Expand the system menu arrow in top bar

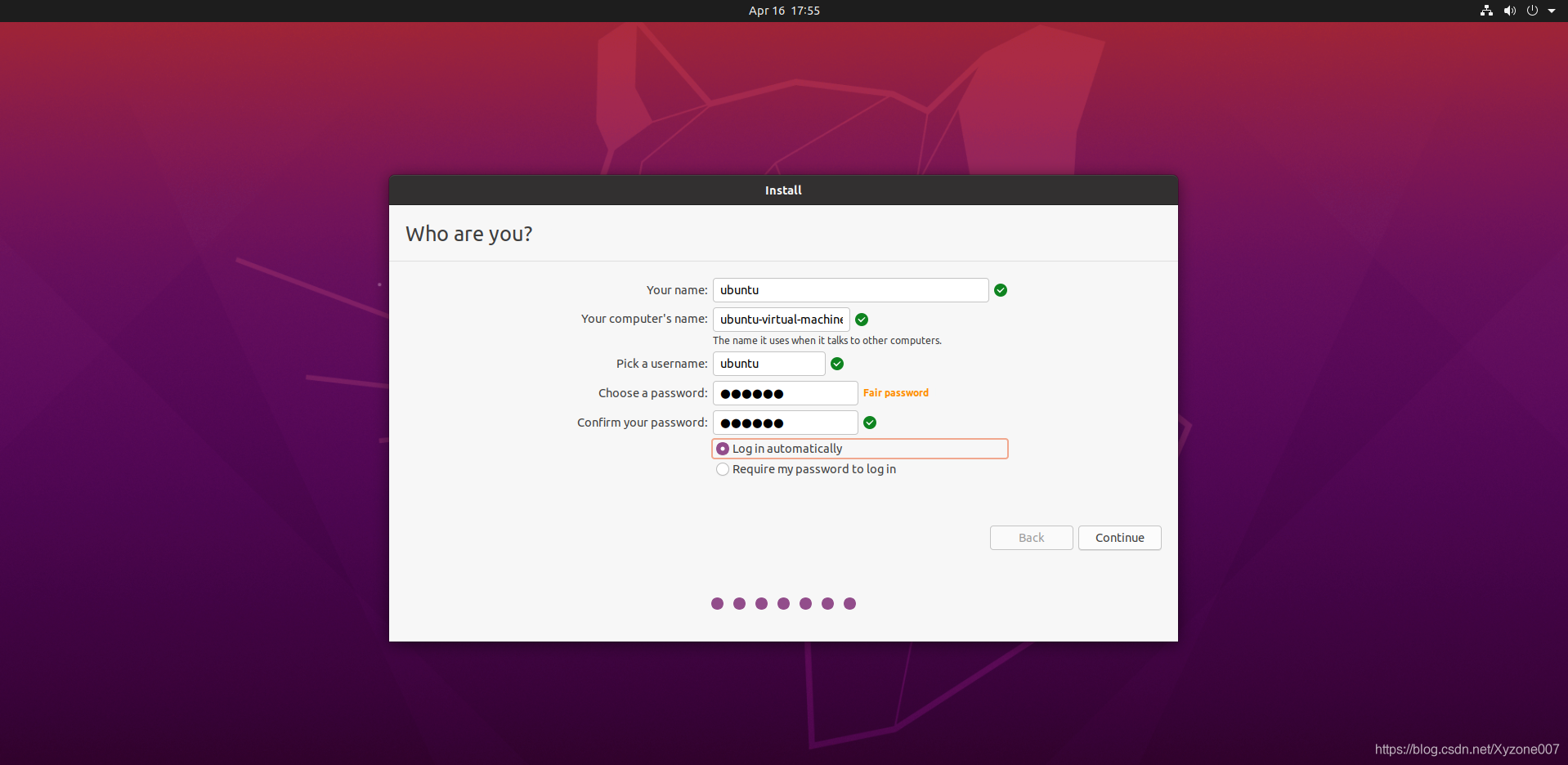(1552, 11)
